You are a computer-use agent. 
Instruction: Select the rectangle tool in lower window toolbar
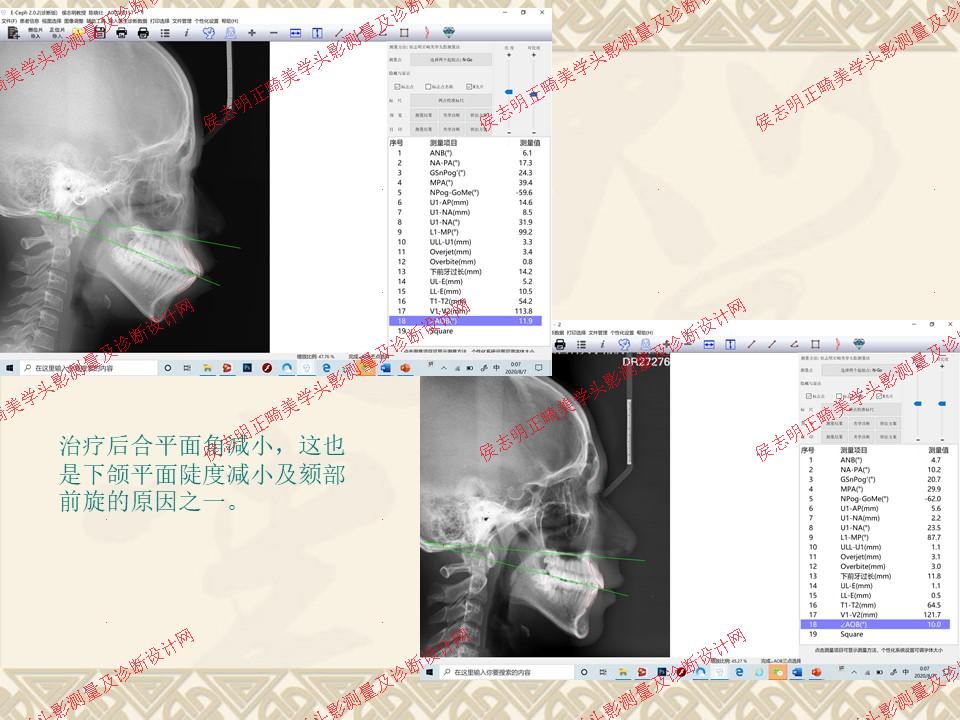point(816,345)
